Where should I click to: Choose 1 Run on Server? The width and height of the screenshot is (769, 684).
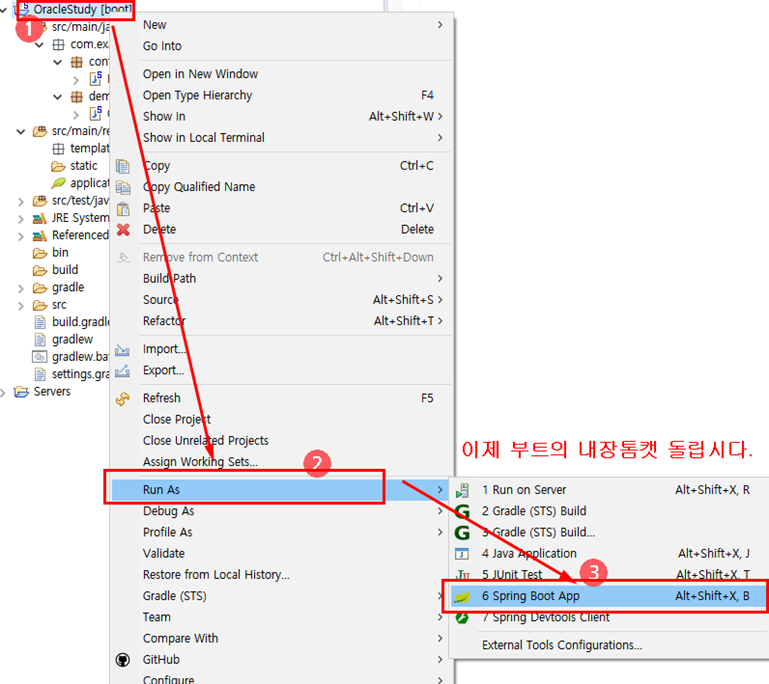pos(609,489)
